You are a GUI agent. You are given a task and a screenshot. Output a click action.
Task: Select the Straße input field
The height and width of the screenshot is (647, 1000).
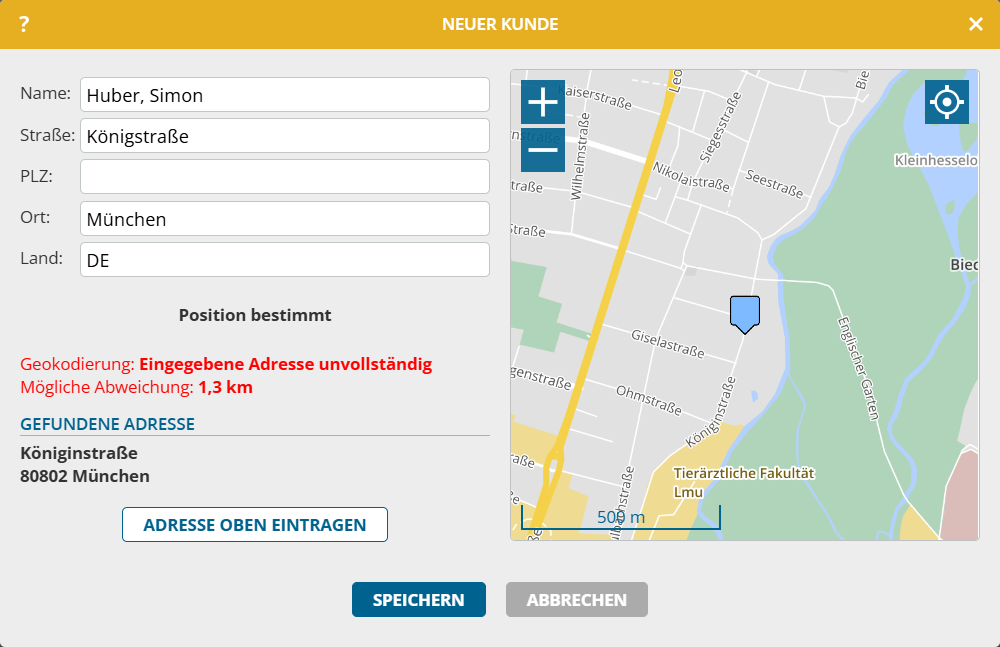(x=285, y=136)
